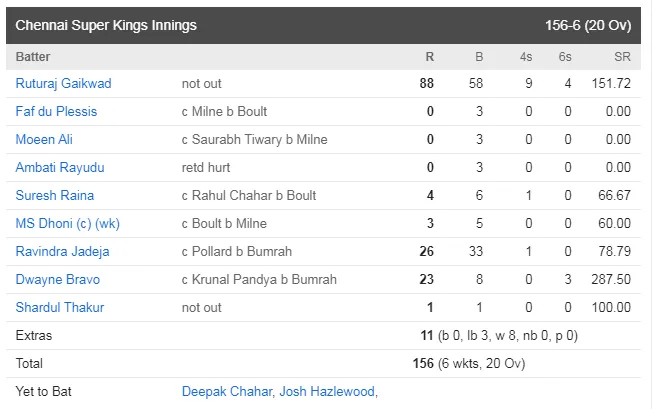This screenshot has width=653, height=409.
Task: Open Faf du Plessis player link
Action: coord(56,112)
